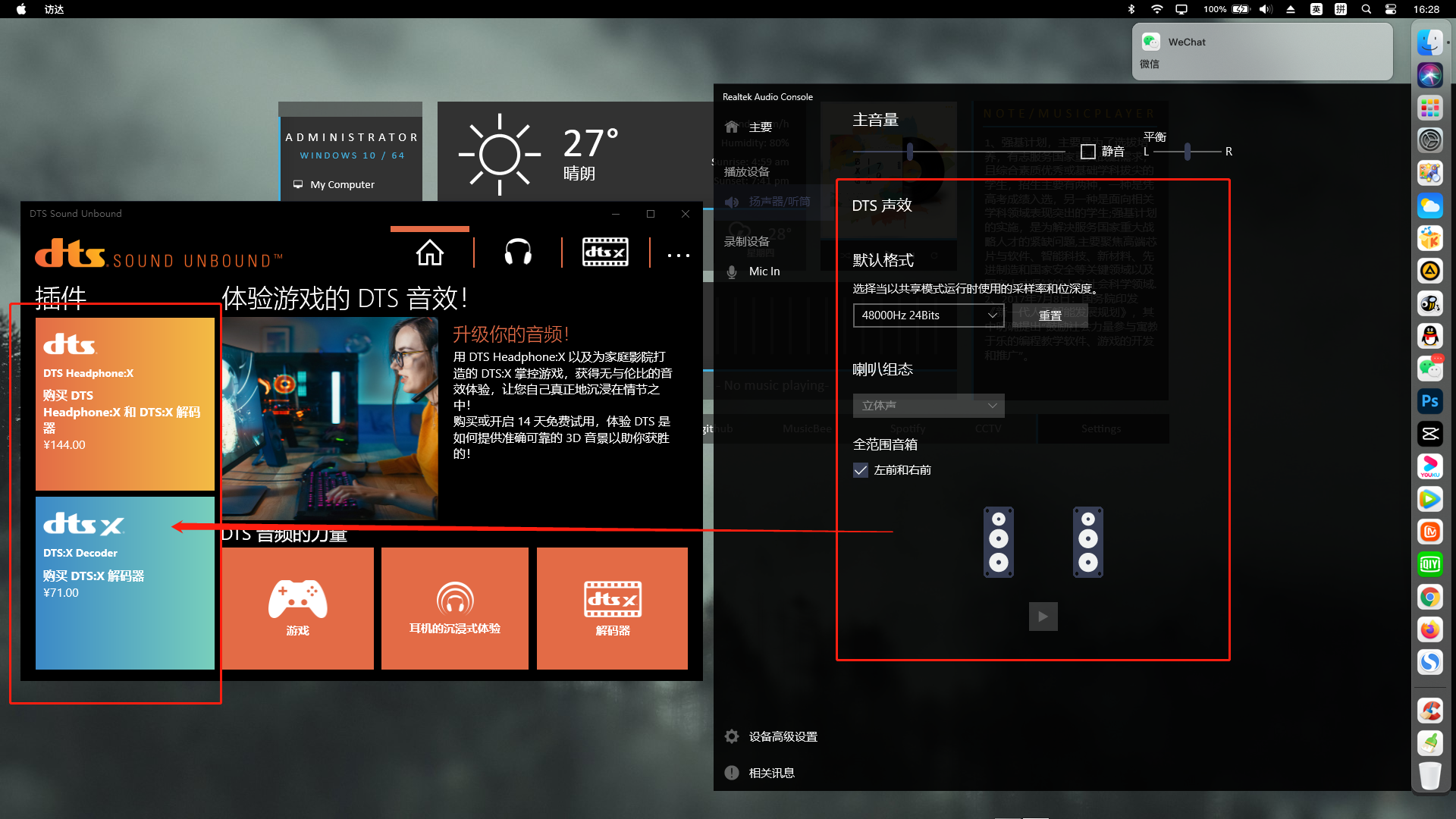
Task: Open the headphones tab in DTS Sound Unbound
Action: coord(518,253)
